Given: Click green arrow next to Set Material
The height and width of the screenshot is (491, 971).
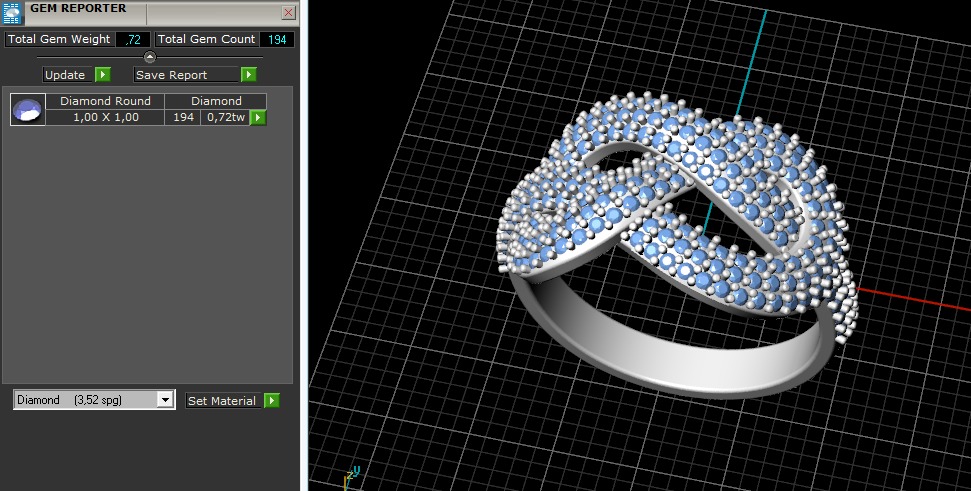Looking at the screenshot, I should 272,401.
